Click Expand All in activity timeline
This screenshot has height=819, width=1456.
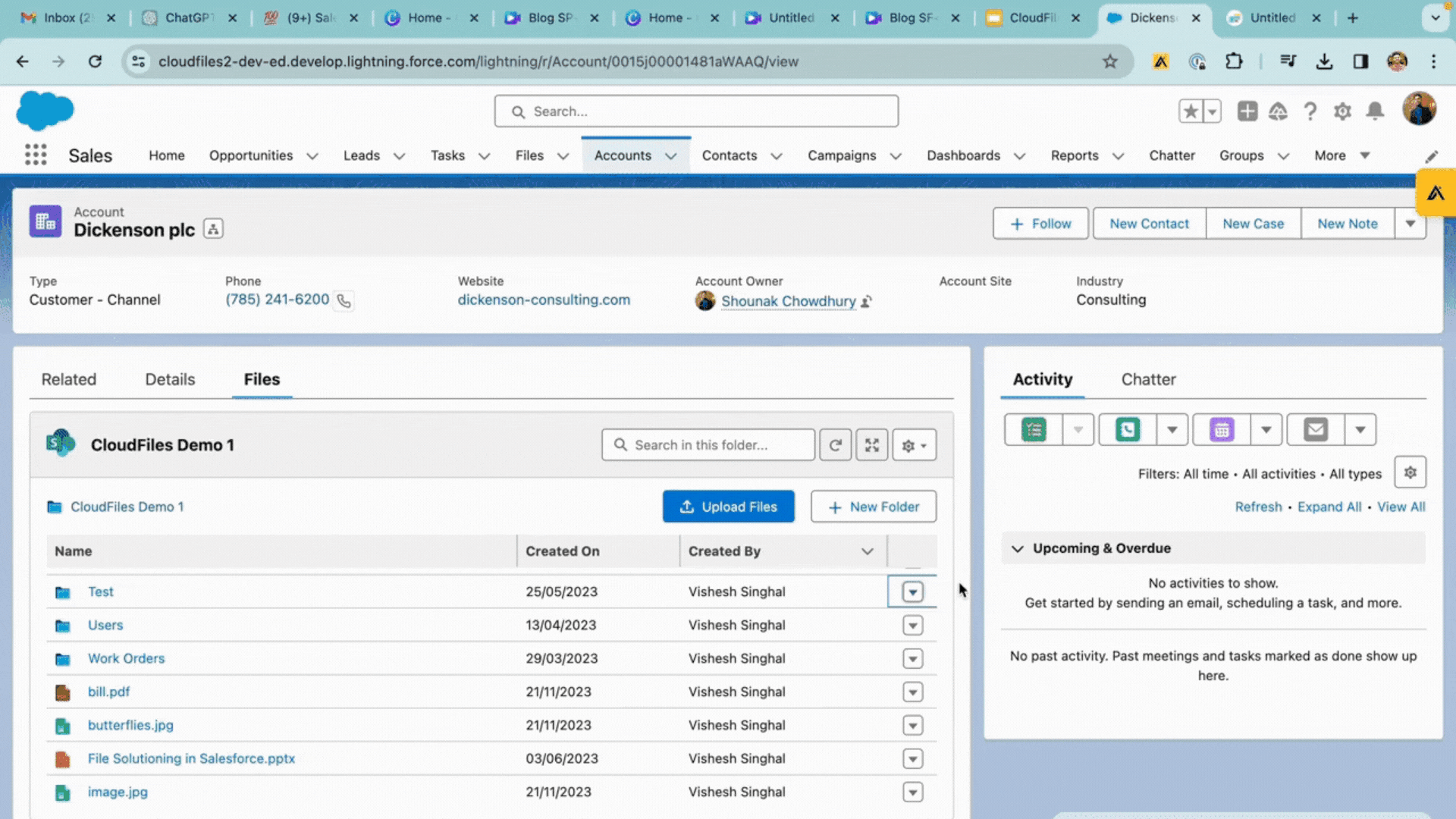point(1329,507)
